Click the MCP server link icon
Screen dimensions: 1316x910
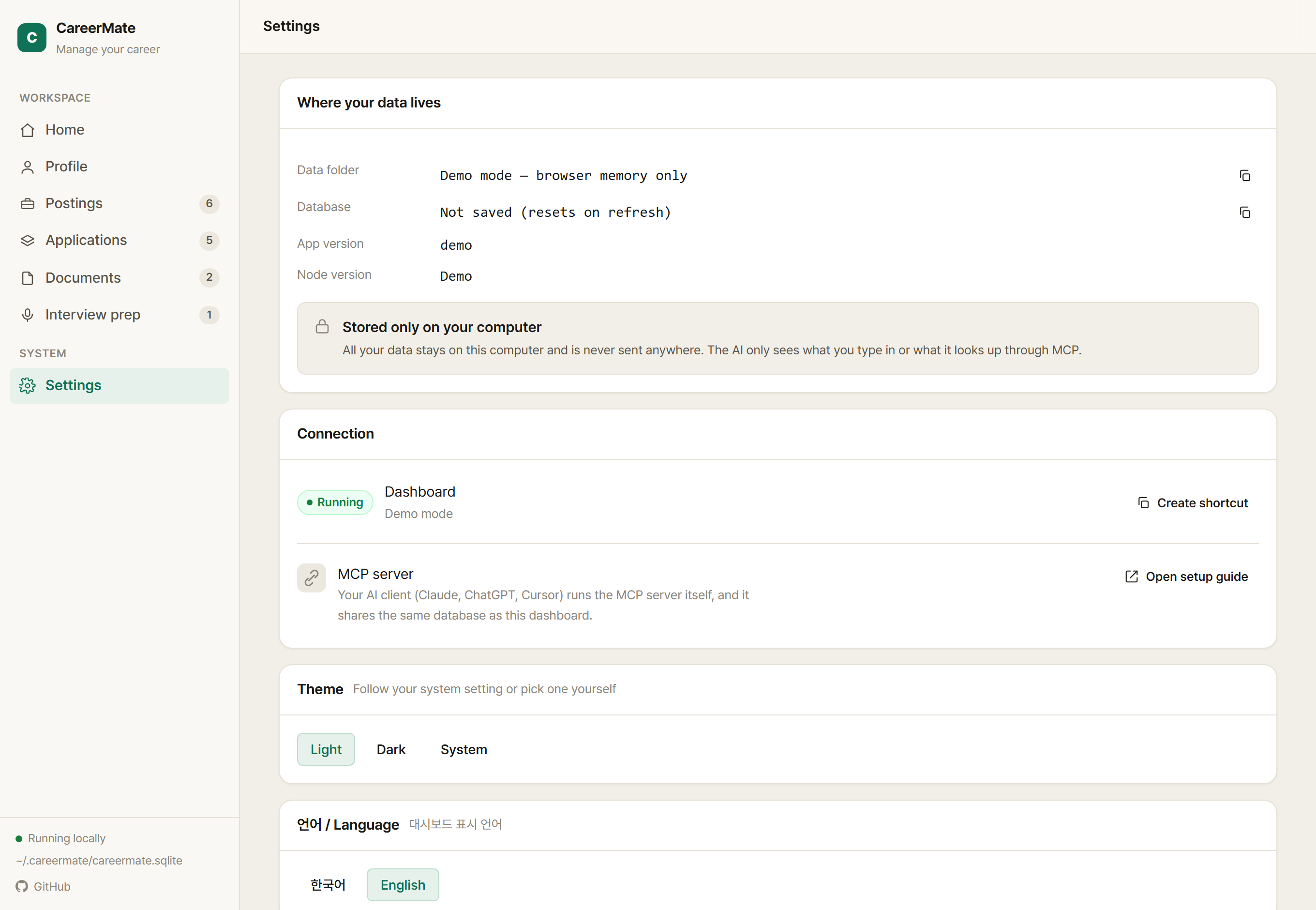pos(311,578)
